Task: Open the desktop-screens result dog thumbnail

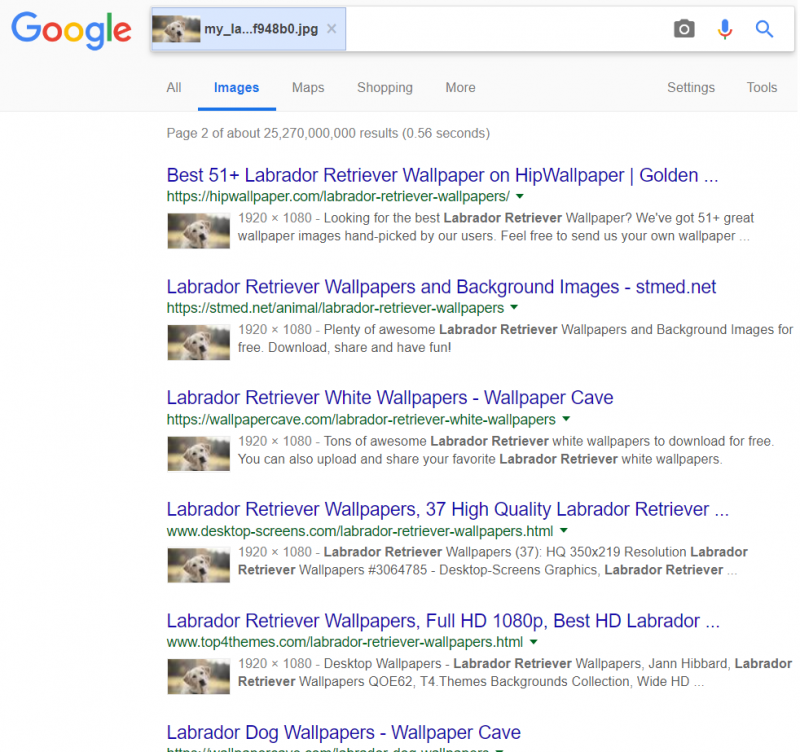Action: [x=198, y=565]
